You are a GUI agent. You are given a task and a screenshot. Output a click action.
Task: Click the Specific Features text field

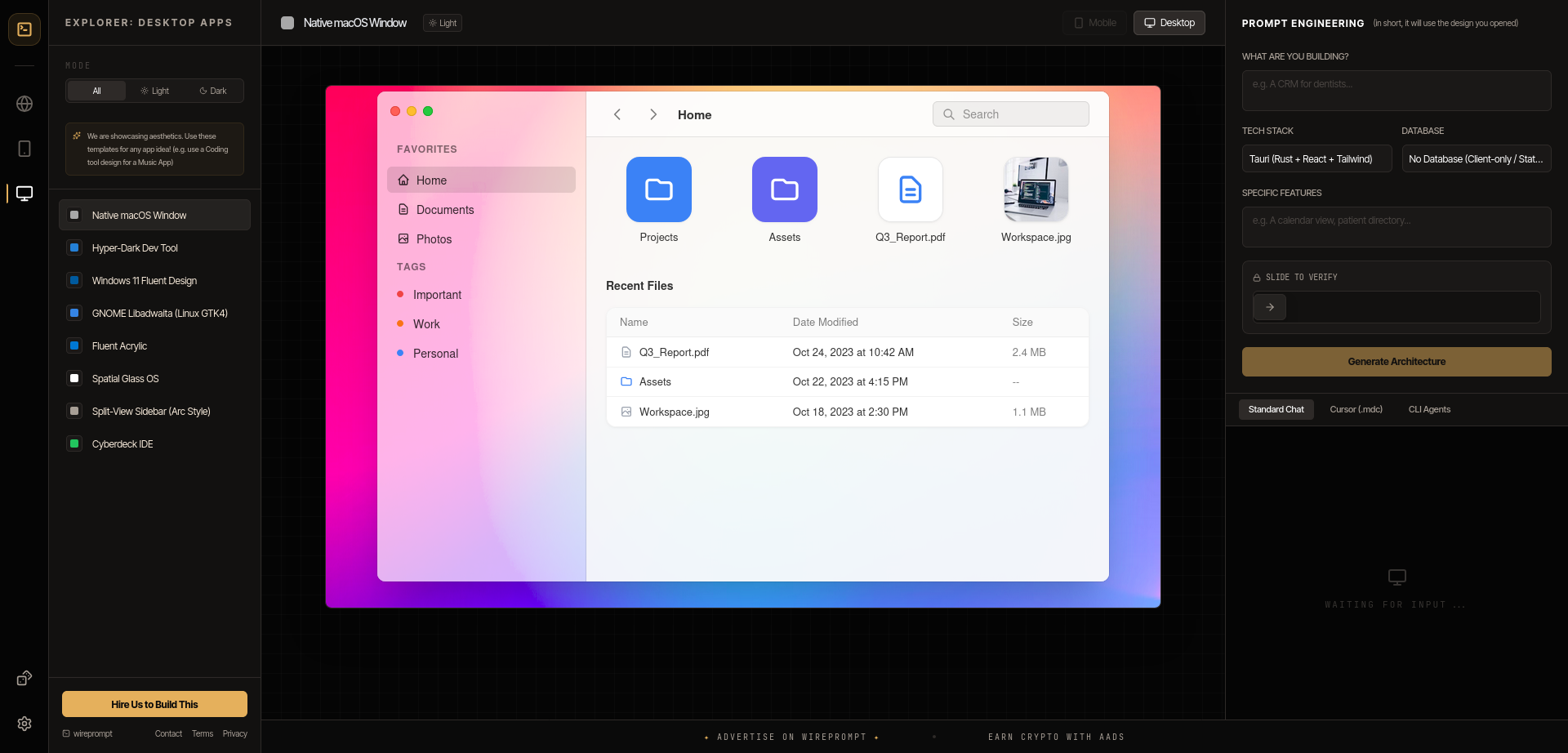(1396, 226)
